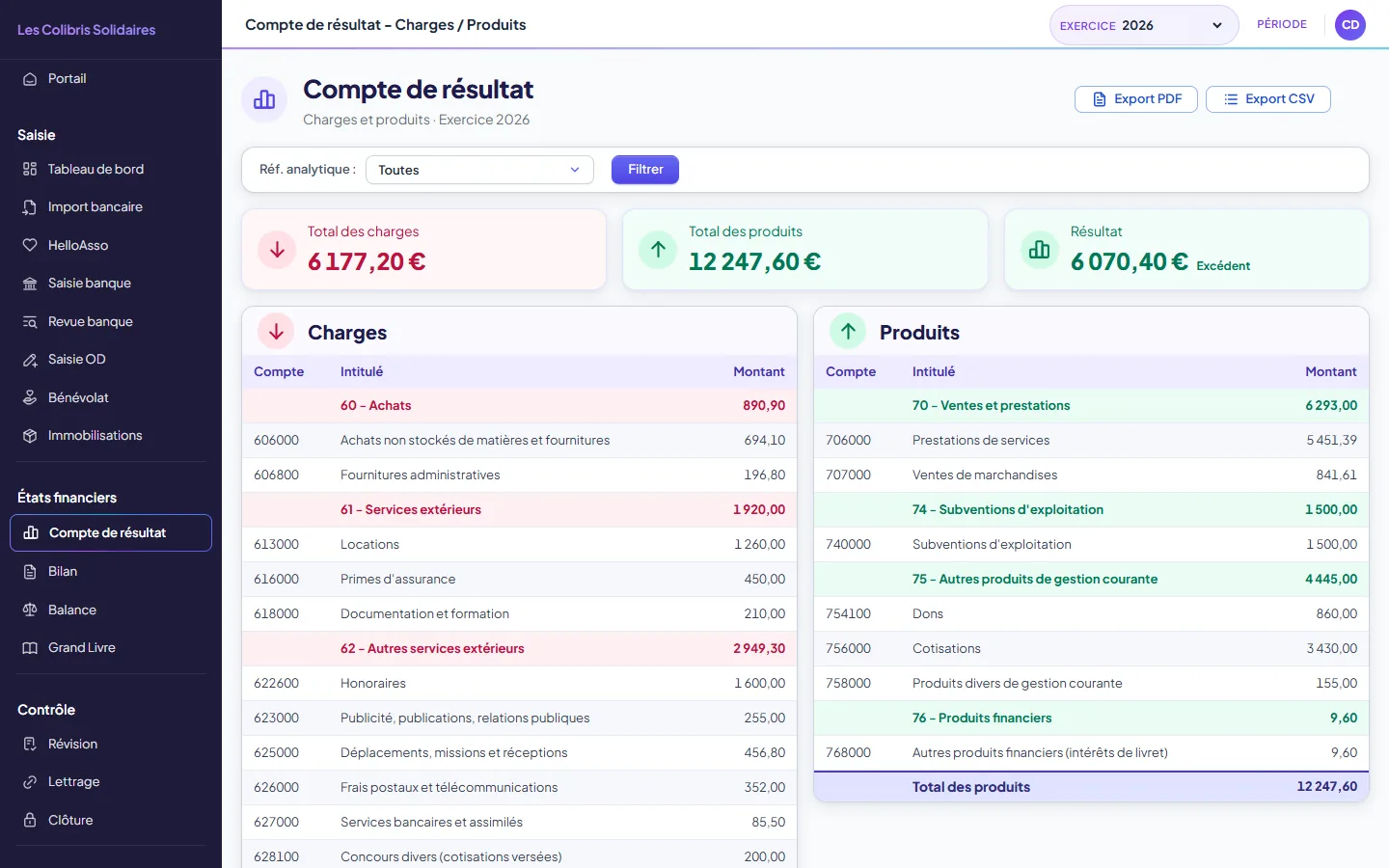The image size is (1389, 868).
Task: Open the Portail menu item
Action: pyautogui.click(x=111, y=79)
